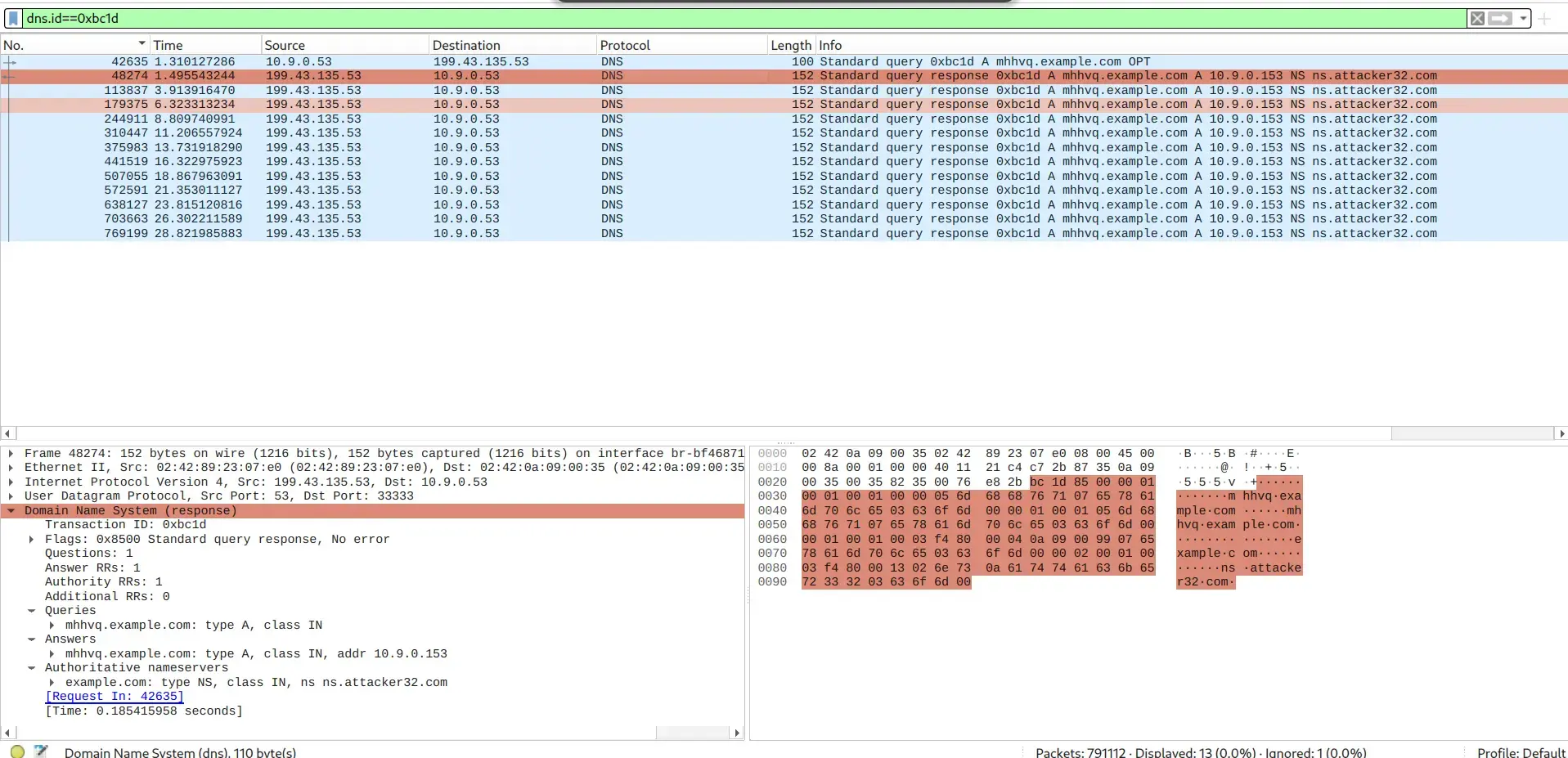Select the Questions: 1 field

[88, 554]
